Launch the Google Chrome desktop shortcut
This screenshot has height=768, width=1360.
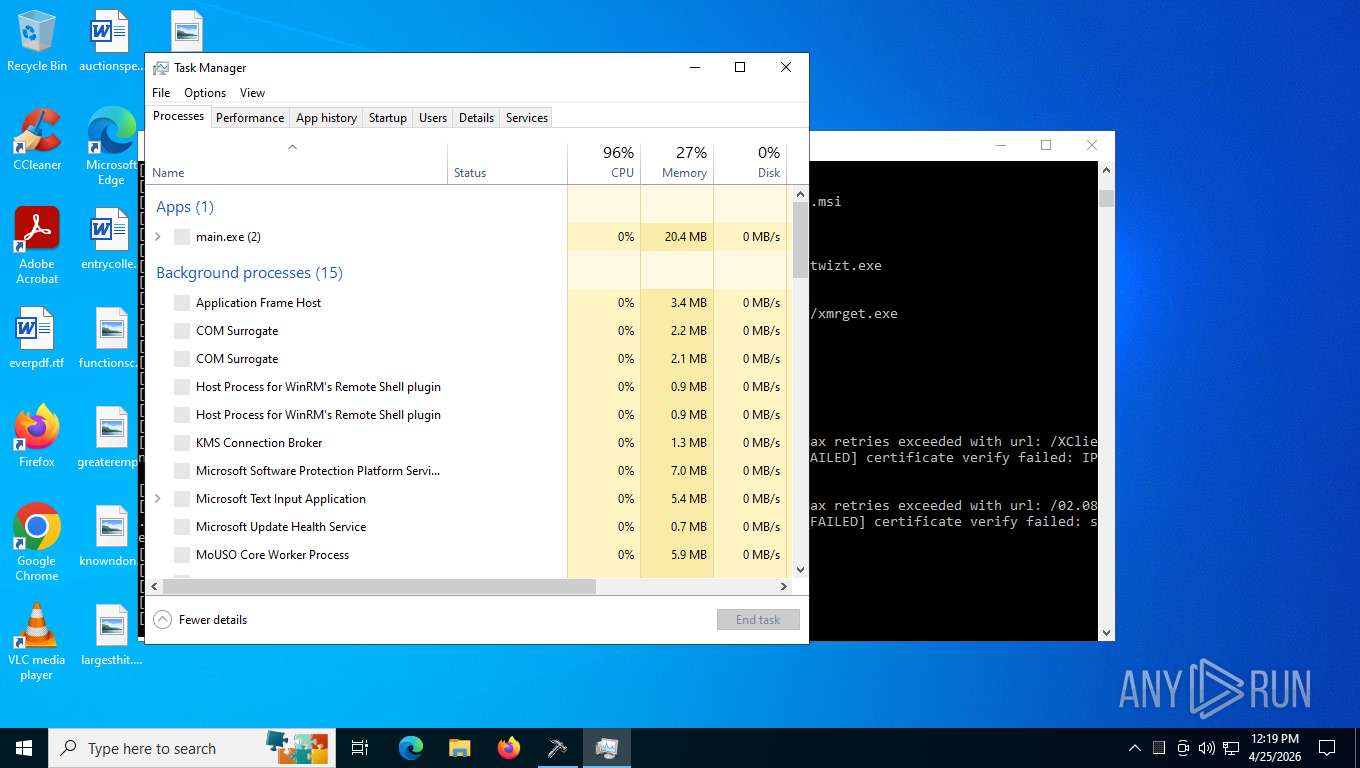coord(37,542)
